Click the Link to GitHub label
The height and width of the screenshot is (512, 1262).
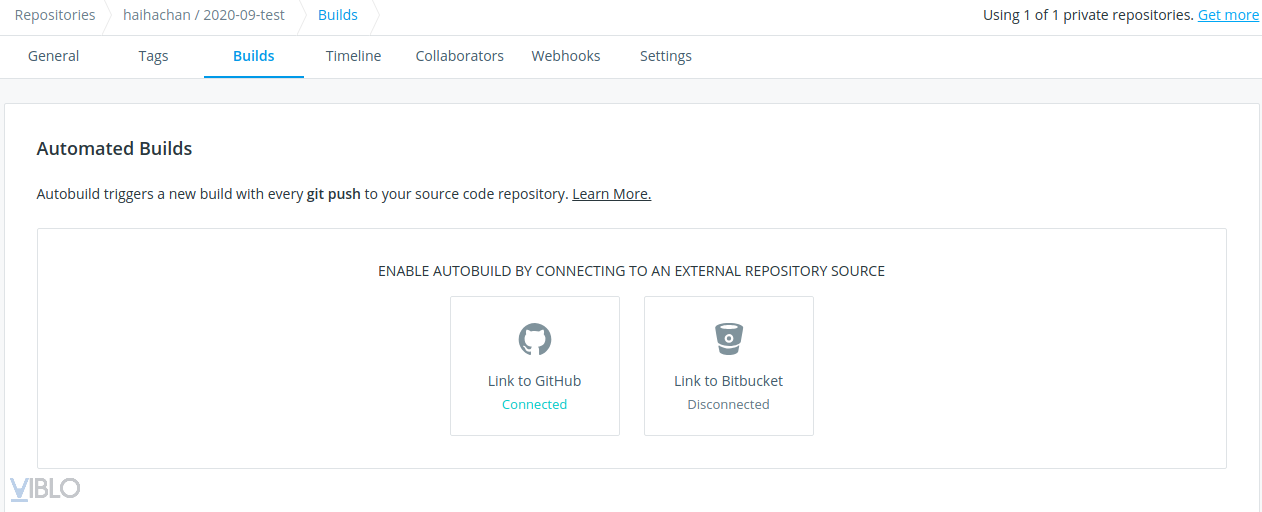[535, 381]
